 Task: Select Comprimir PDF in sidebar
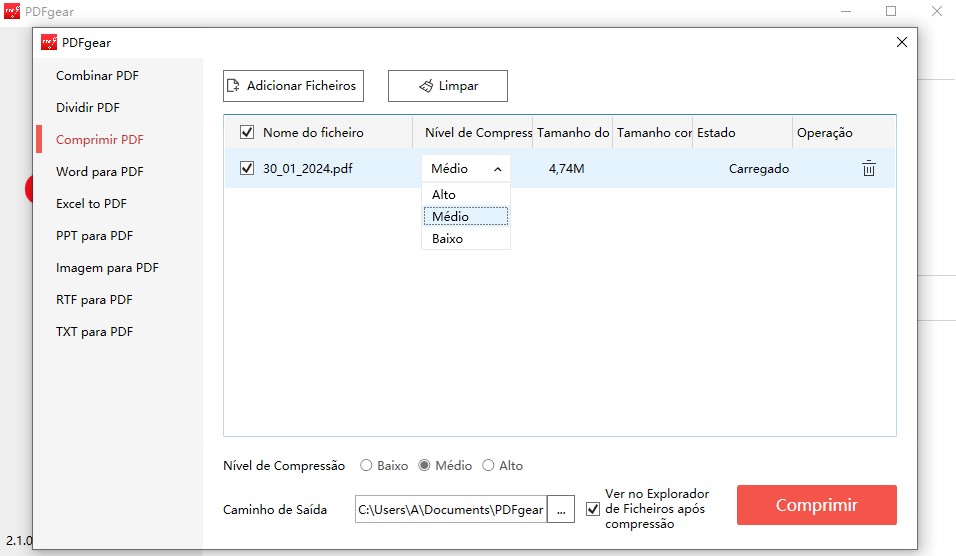click(99, 140)
